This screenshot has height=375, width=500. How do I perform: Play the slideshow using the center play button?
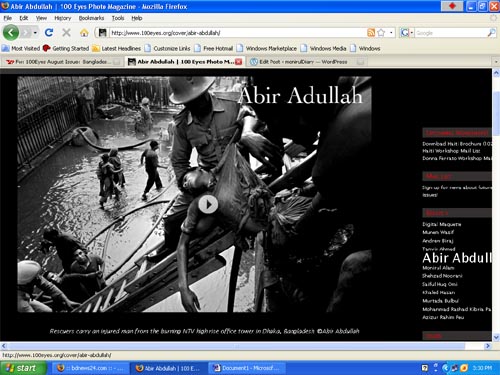point(208,204)
